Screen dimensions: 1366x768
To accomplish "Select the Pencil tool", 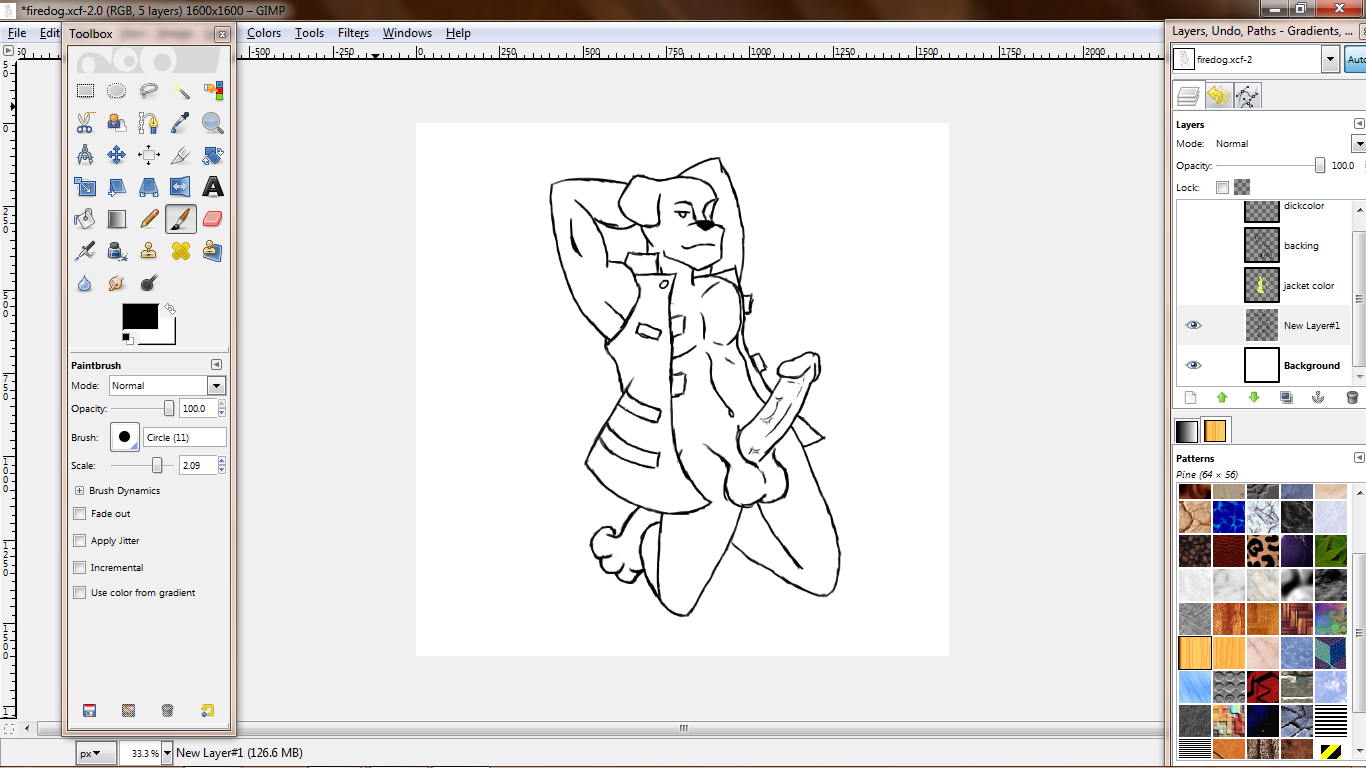I will click(x=149, y=219).
